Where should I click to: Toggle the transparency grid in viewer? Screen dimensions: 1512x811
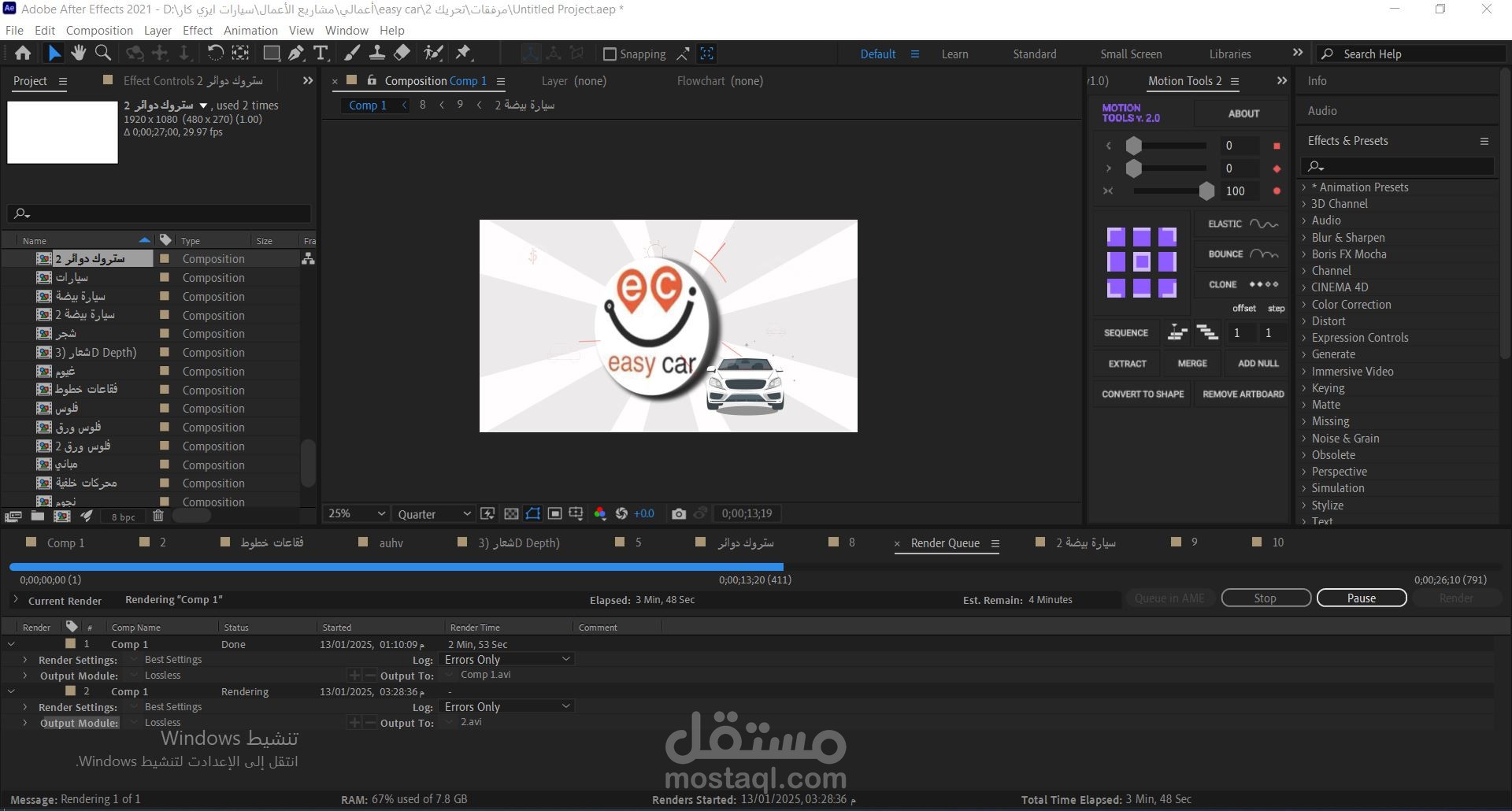click(x=511, y=514)
